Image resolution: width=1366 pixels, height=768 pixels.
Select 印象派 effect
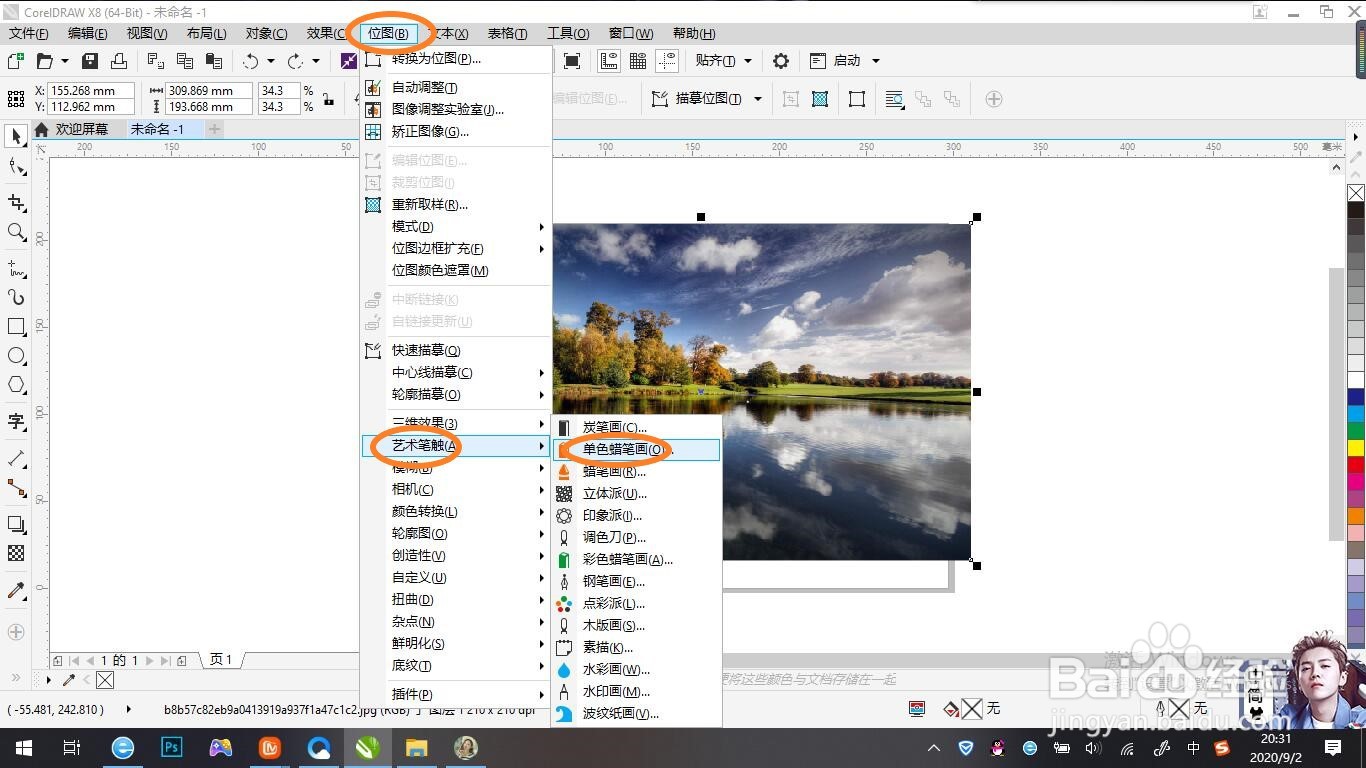click(x=636, y=516)
